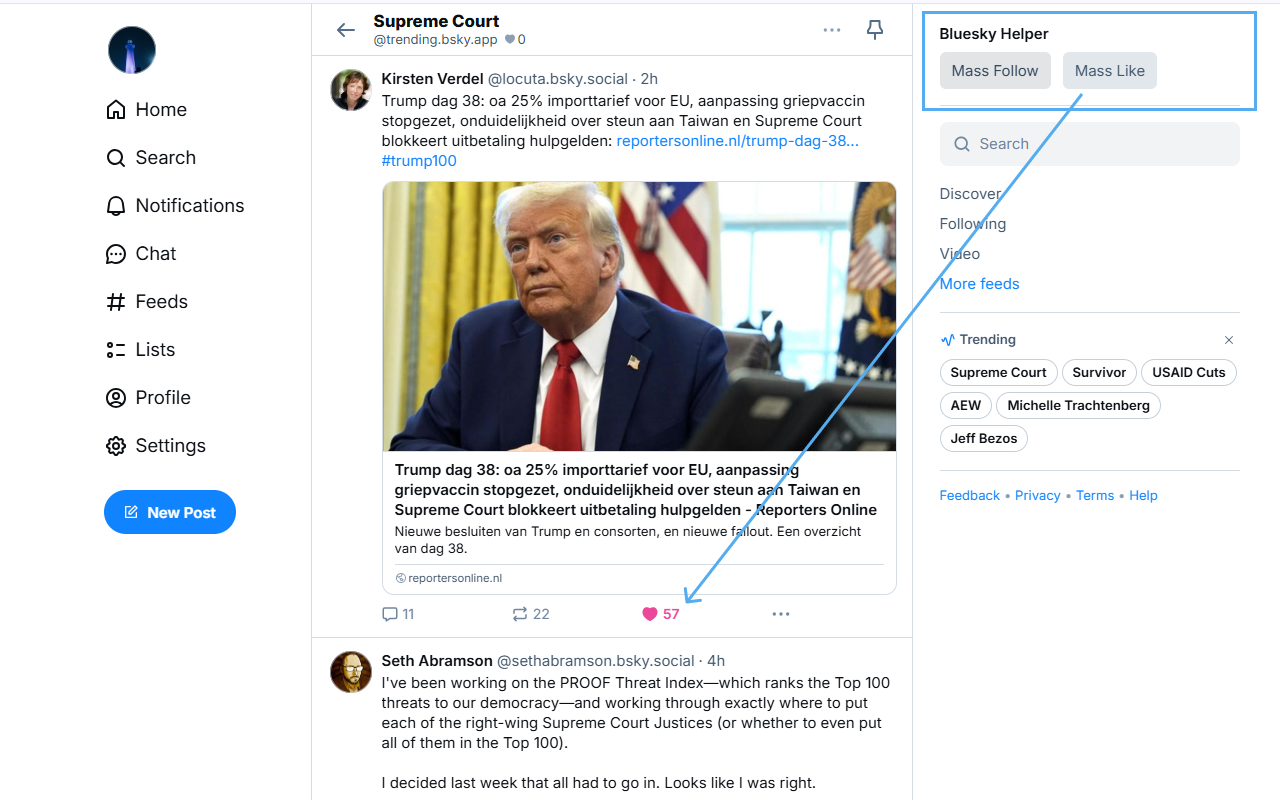This screenshot has width=1280, height=800.
Task: Open Settings from sidebar
Action: 156,445
